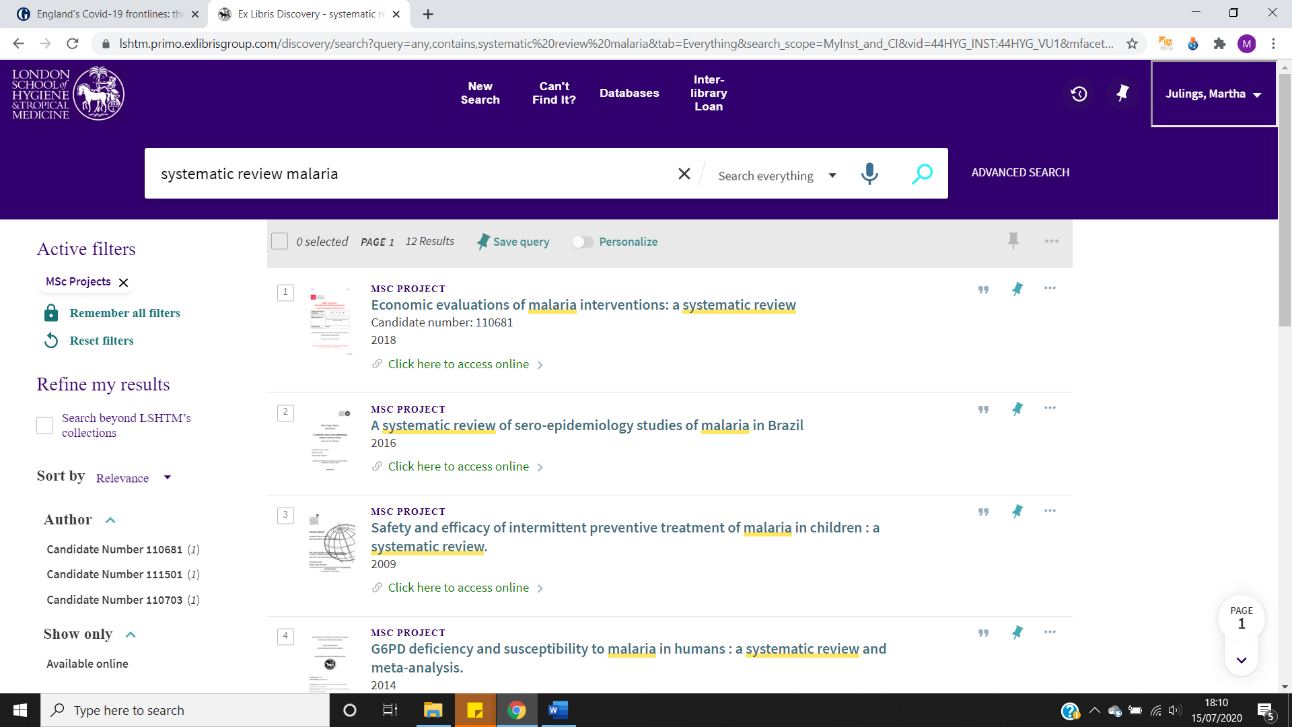Open more actions ellipsis for third result
The height and width of the screenshot is (727, 1292).
click(1049, 511)
